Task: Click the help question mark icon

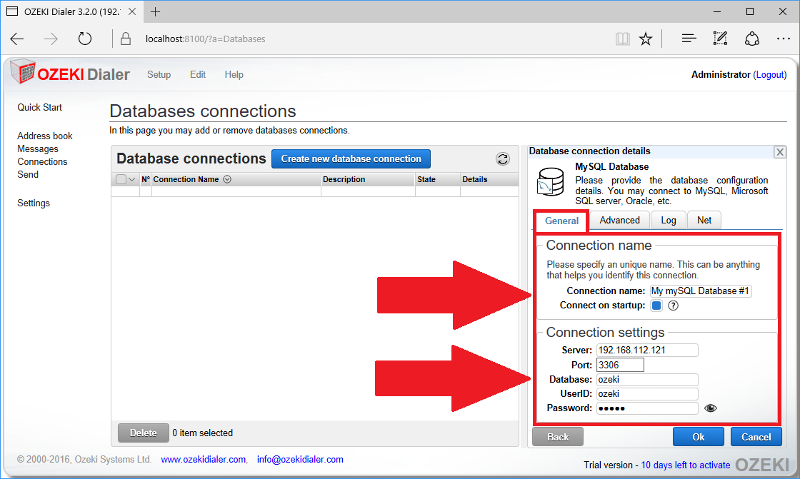Action: pyautogui.click(x=673, y=306)
